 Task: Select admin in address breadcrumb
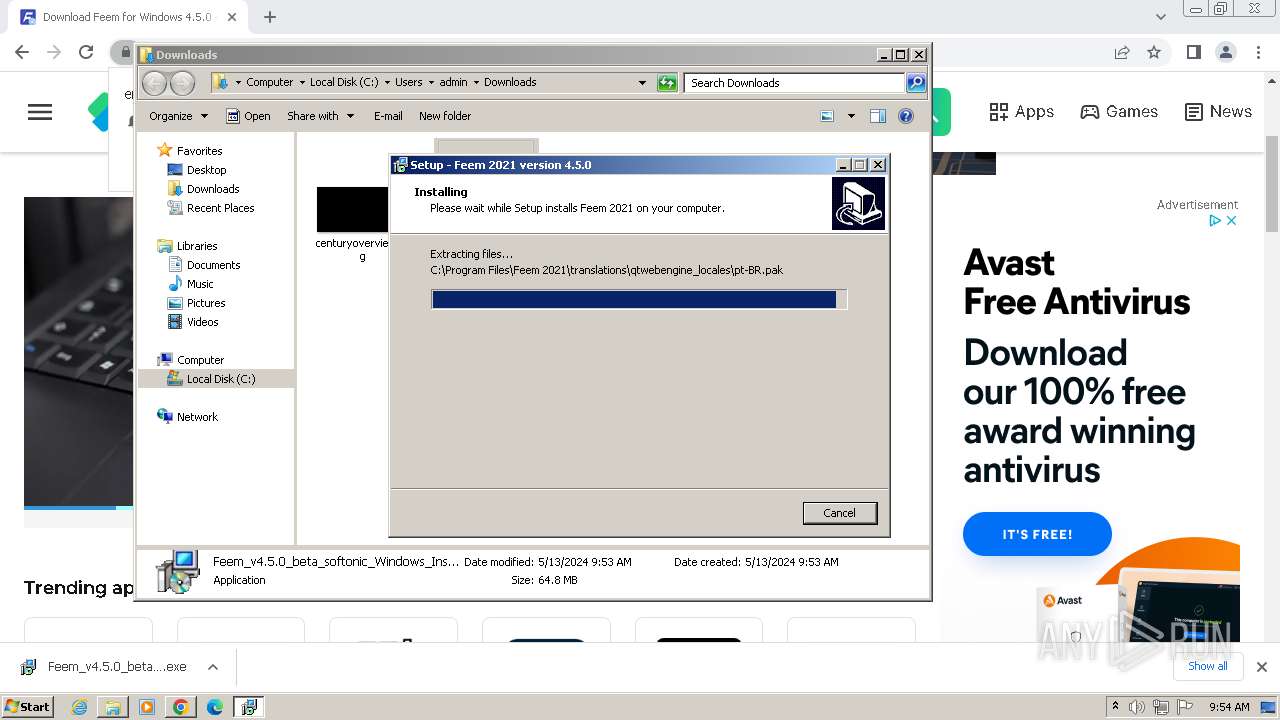(x=453, y=82)
